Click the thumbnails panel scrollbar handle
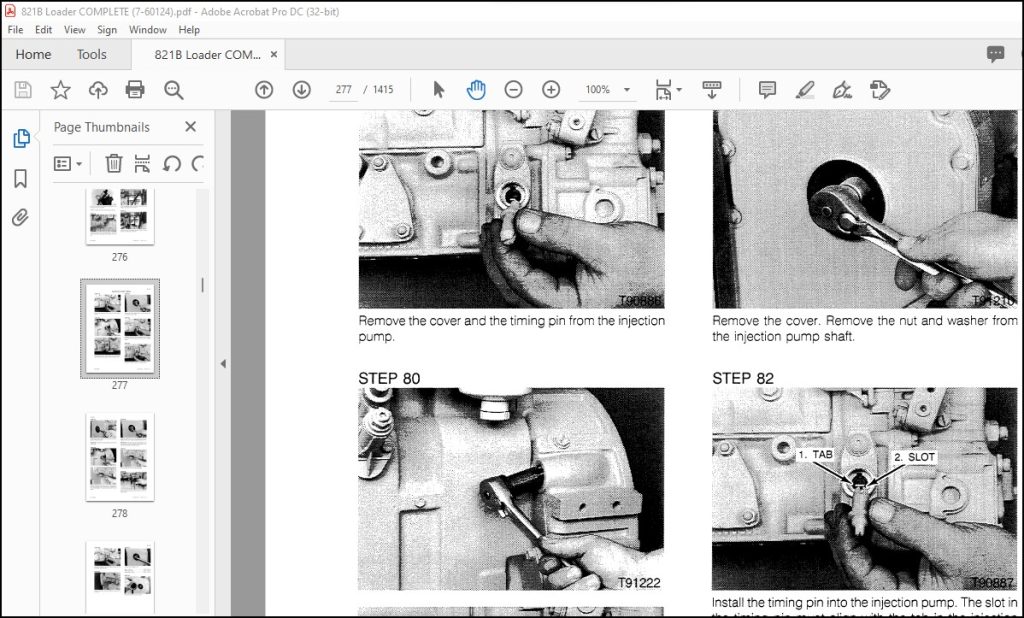The width and height of the screenshot is (1024, 618). point(202,285)
